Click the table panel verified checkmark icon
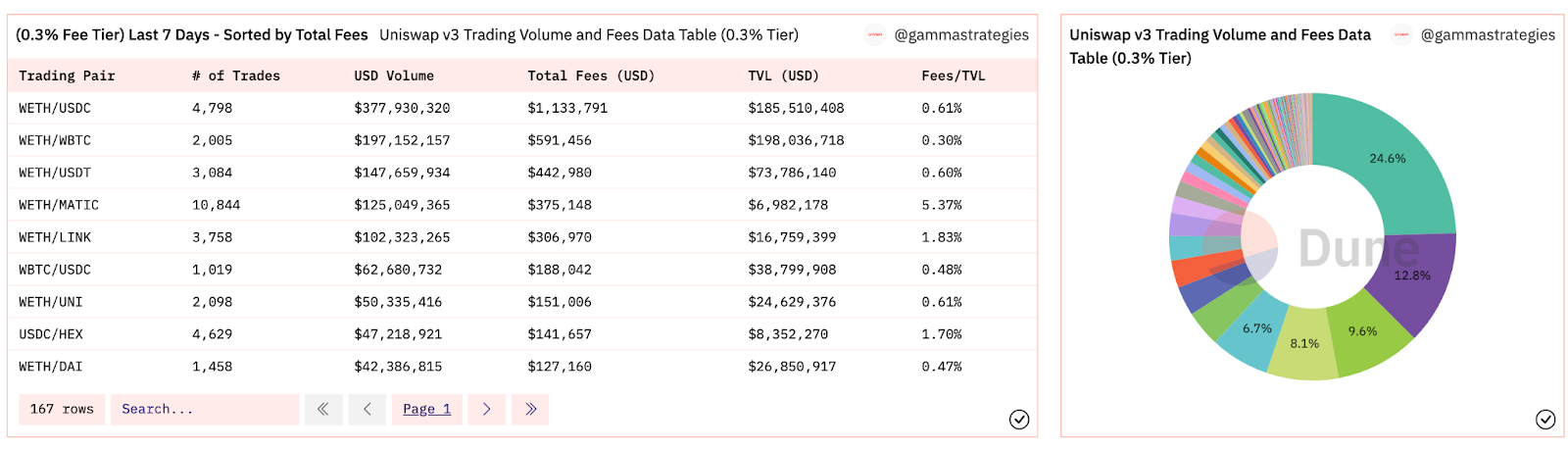 (1019, 420)
